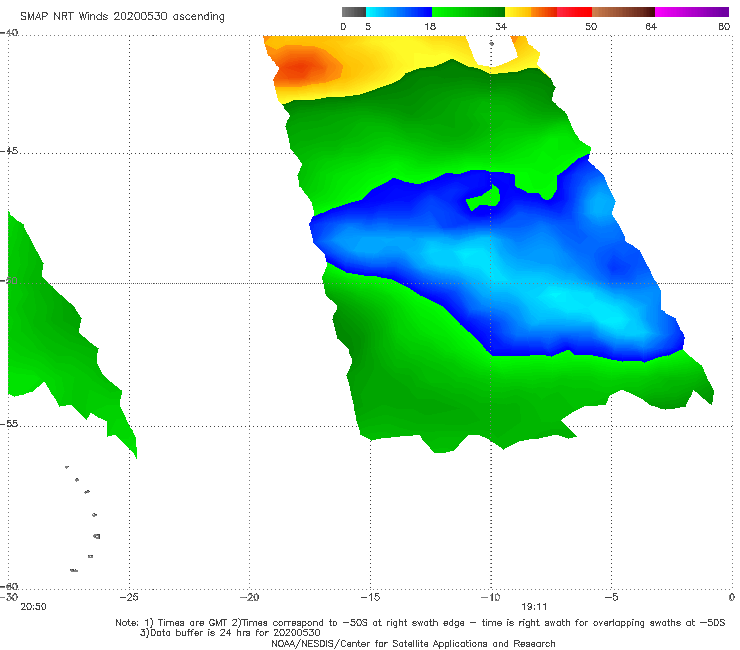Click the color bar label '50'

[x=591, y=26]
